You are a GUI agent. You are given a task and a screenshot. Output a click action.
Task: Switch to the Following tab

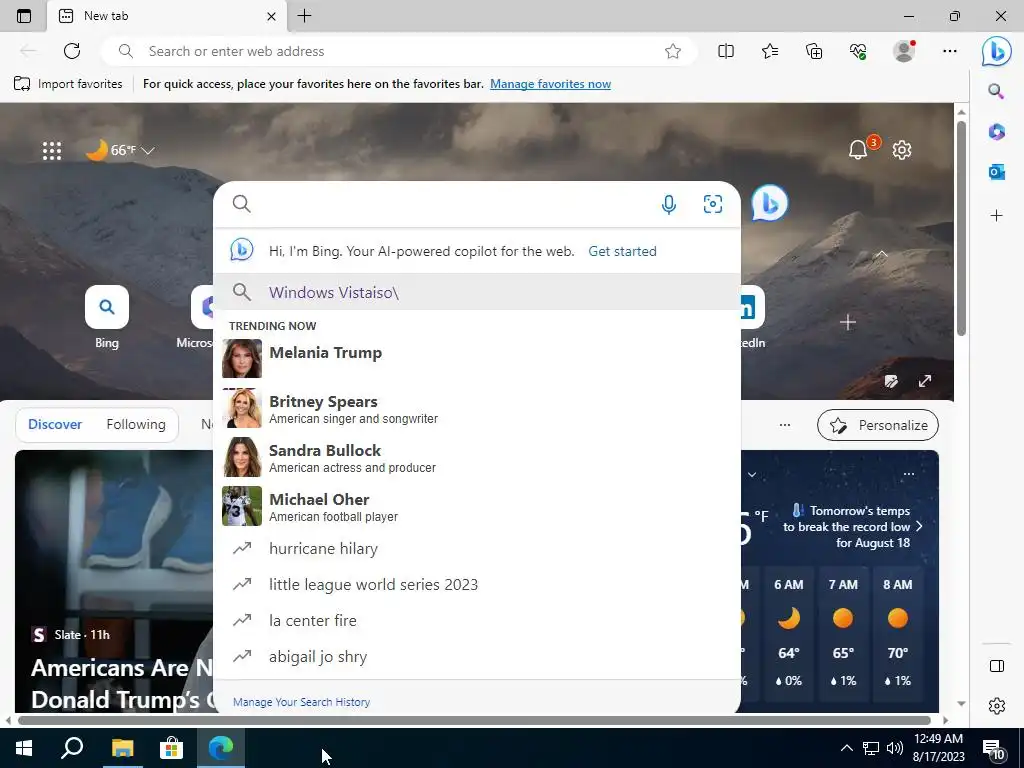[136, 424]
